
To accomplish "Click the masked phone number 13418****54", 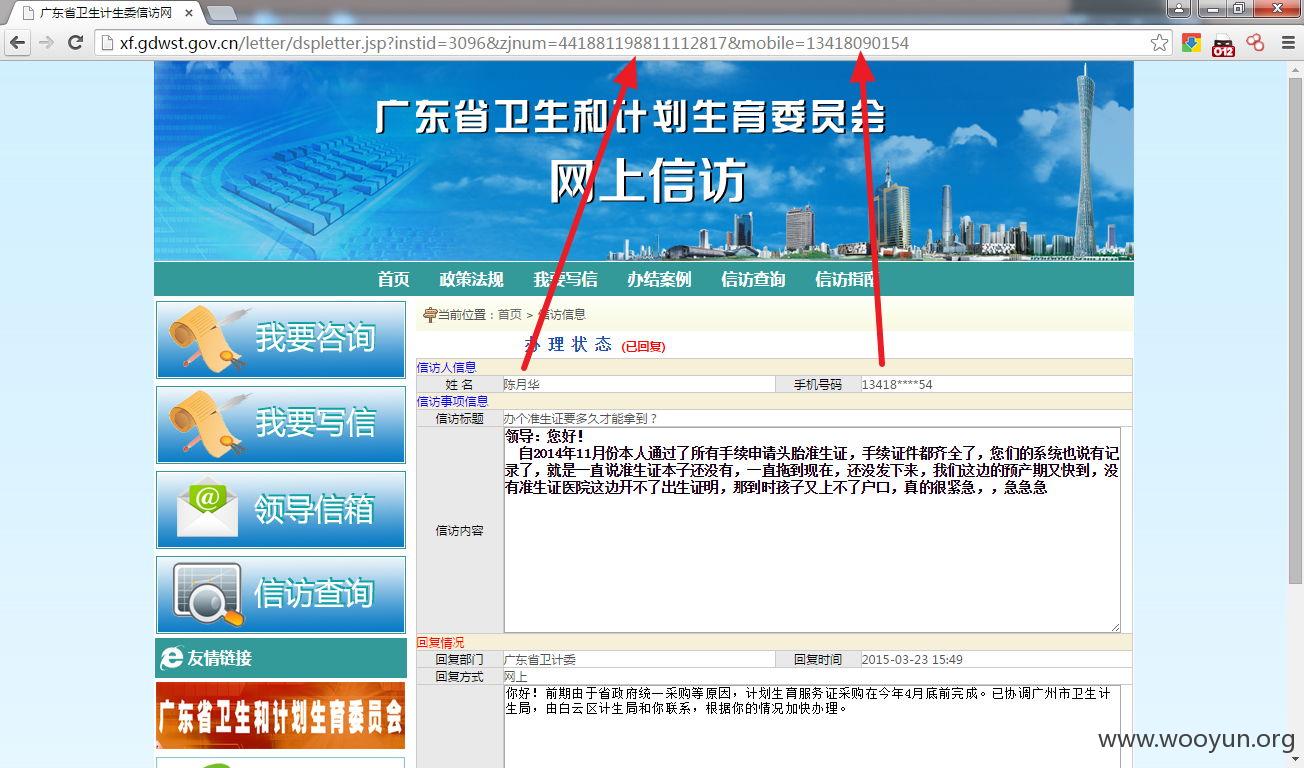I will [x=897, y=385].
